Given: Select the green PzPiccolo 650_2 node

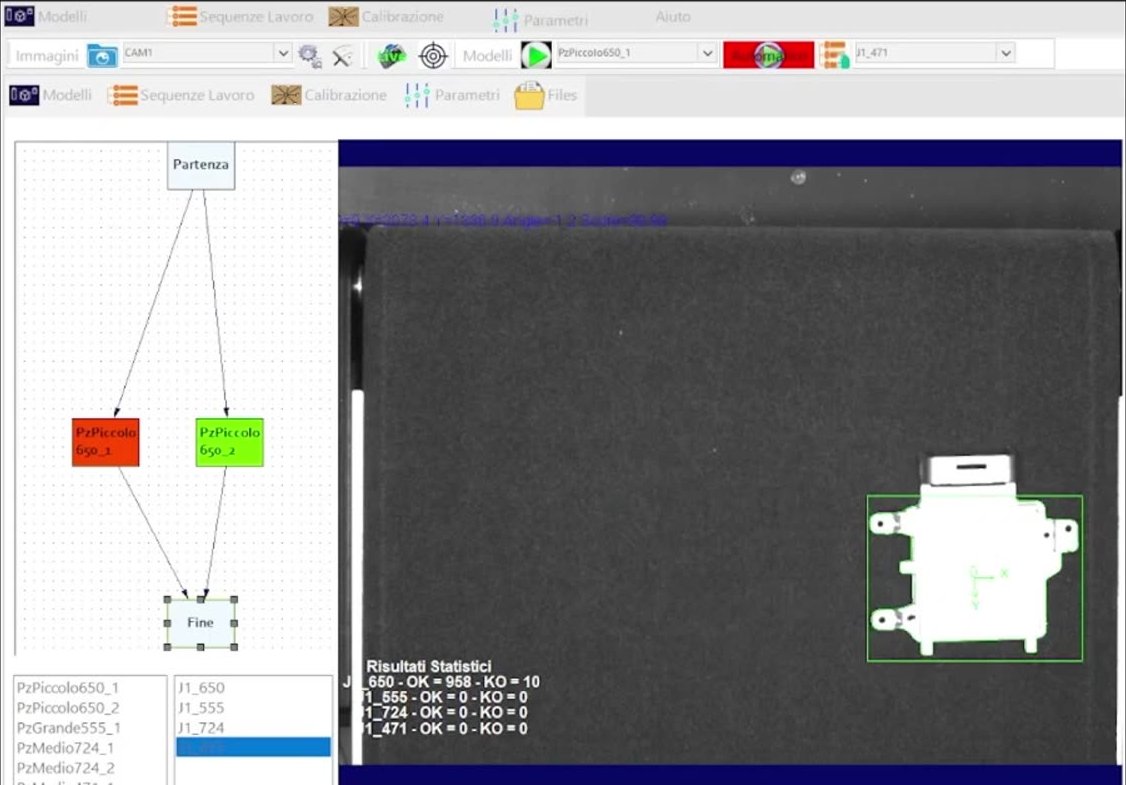Looking at the screenshot, I should [230, 442].
